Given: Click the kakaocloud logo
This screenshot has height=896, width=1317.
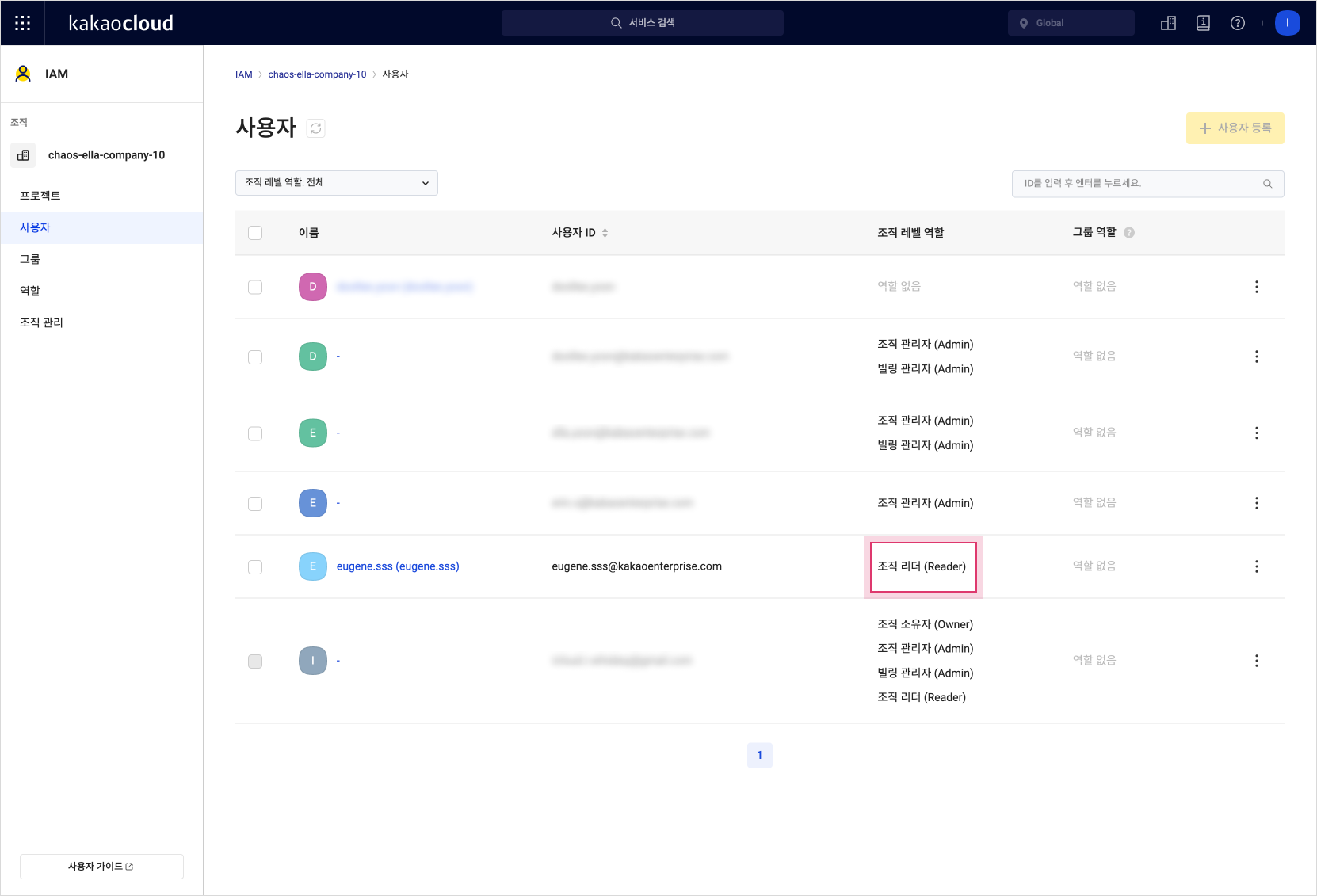Looking at the screenshot, I should coord(121,23).
